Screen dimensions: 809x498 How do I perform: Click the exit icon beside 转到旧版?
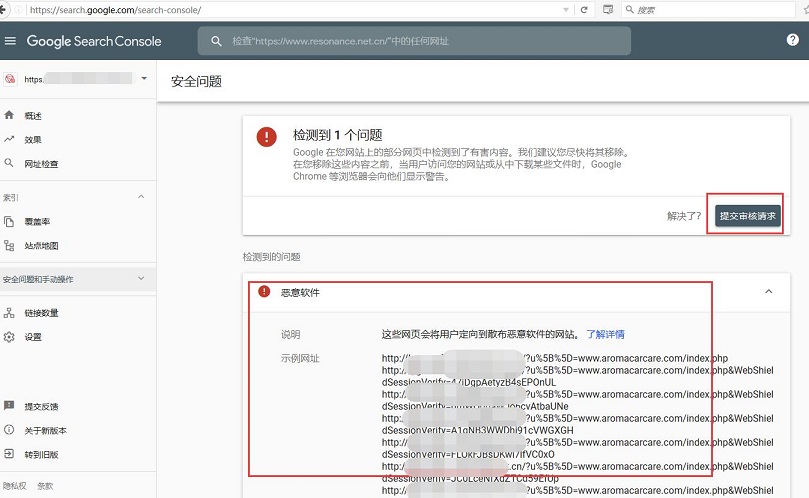click(9, 454)
